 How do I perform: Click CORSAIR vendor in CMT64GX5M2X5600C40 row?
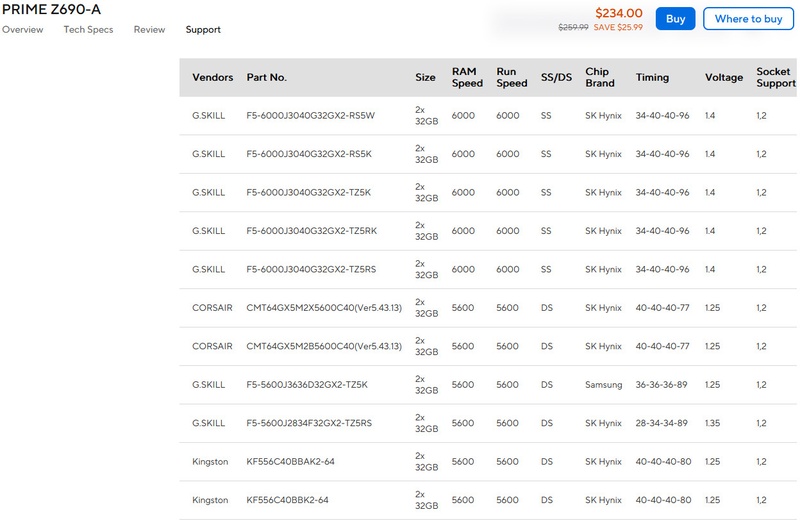[212, 308]
